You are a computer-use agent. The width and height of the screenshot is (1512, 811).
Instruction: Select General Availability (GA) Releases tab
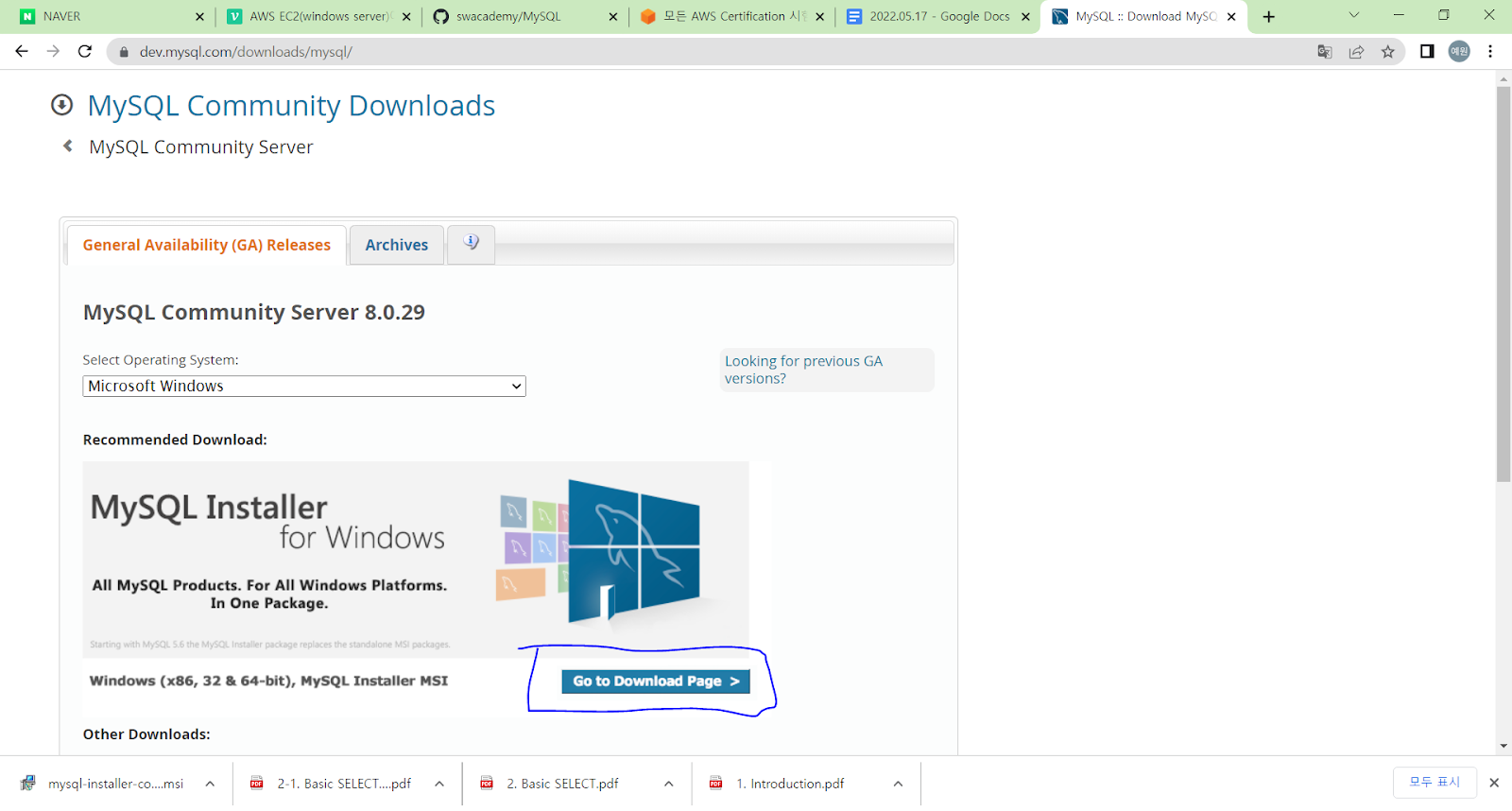206,245
